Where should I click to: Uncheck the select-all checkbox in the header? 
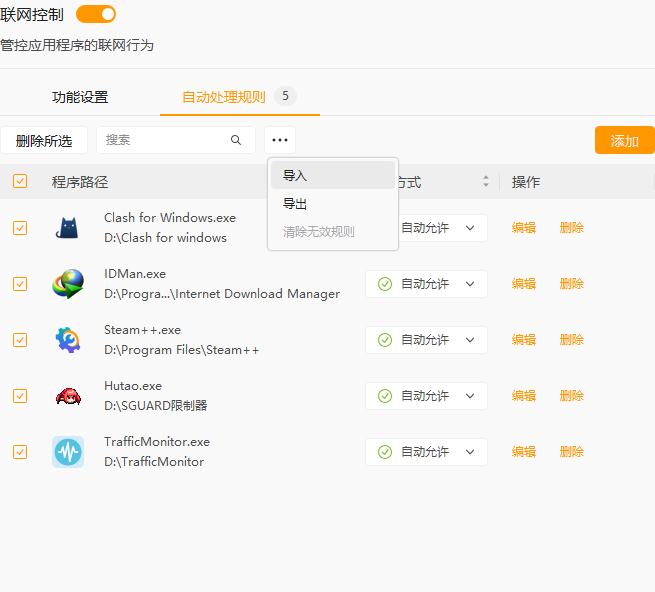coord(20,182)
